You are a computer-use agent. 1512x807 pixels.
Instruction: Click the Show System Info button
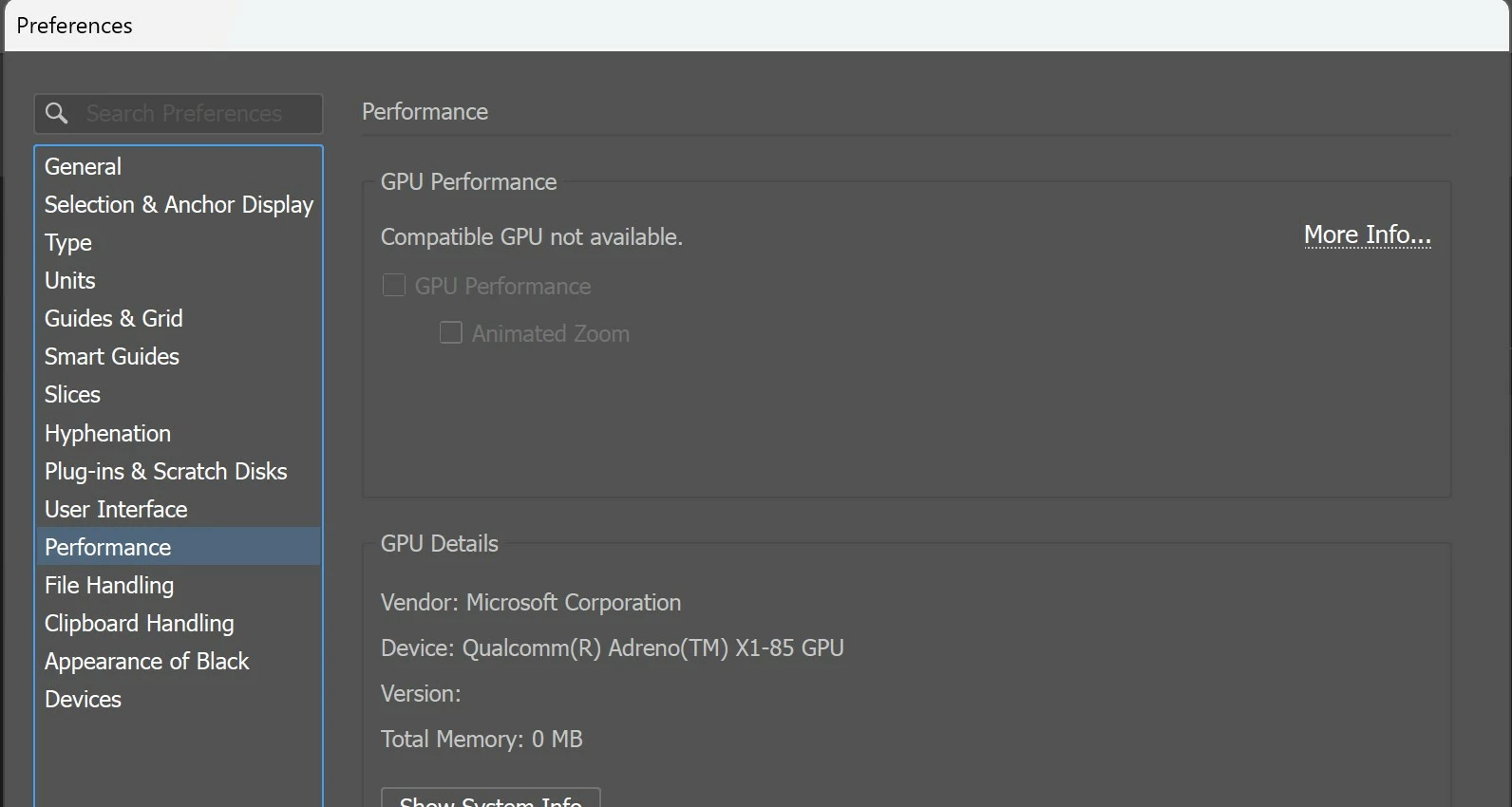pos(490,798)
